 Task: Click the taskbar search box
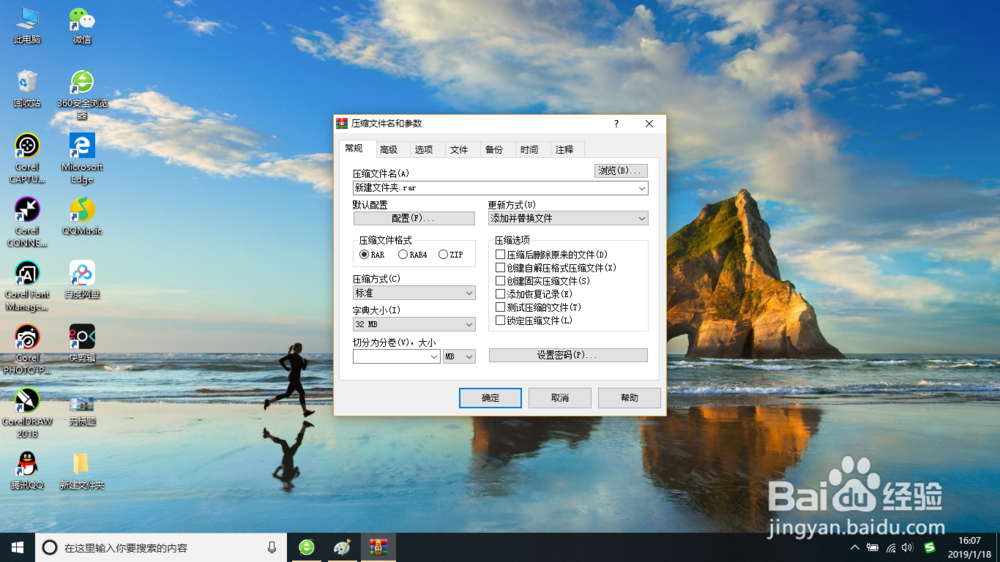tap(161, 547)
